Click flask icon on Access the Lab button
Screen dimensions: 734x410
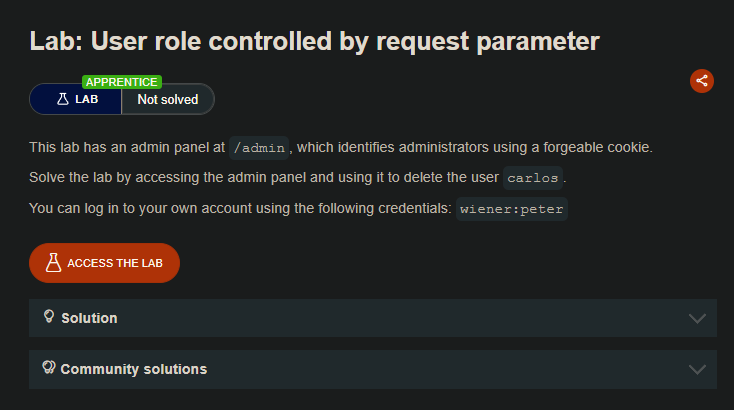pos(54,263)
